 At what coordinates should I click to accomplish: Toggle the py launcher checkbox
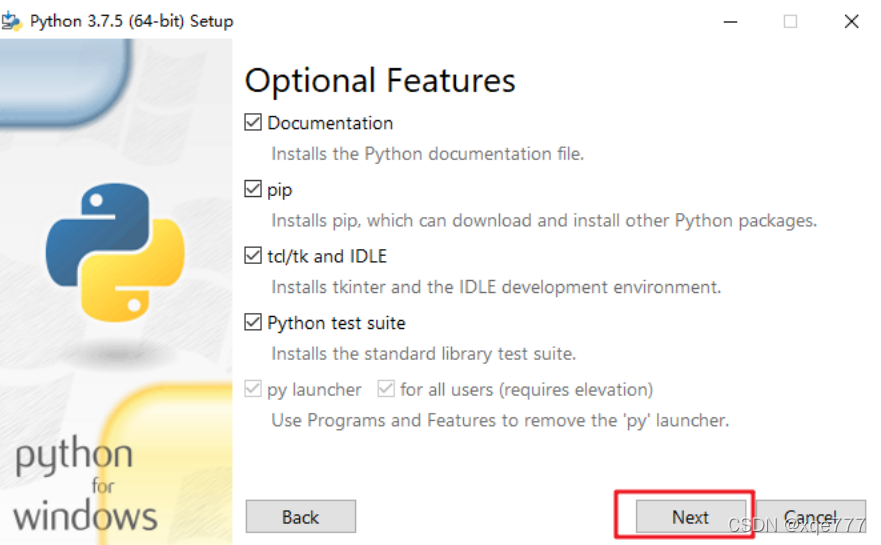(x=253, y=389)
